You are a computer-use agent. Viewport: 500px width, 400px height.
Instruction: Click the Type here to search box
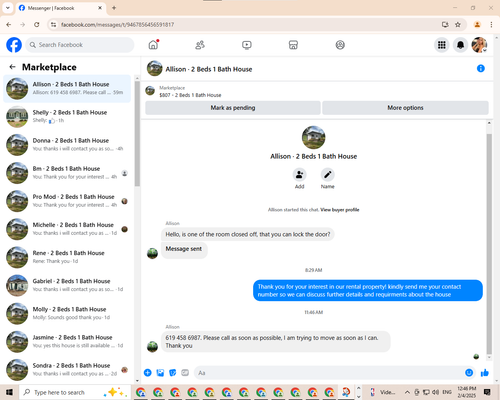[x=75, y=392]
